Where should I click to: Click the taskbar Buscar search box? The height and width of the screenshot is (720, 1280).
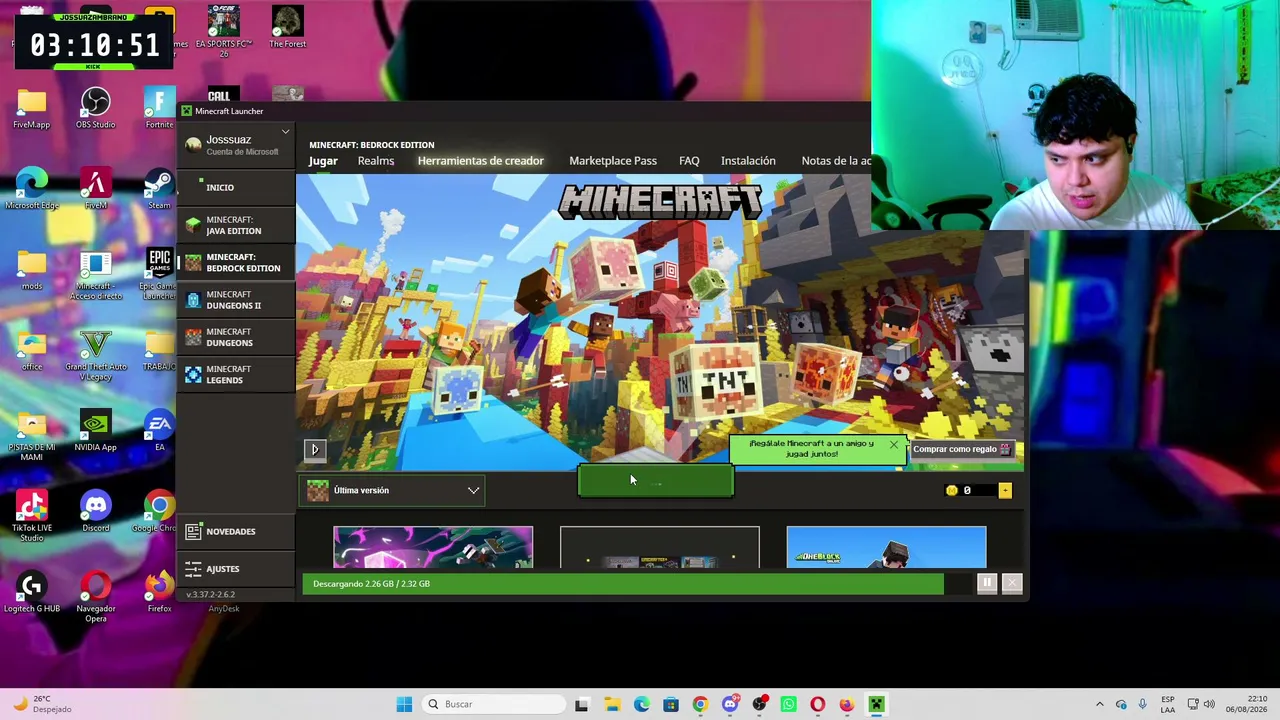pos(495,704)
